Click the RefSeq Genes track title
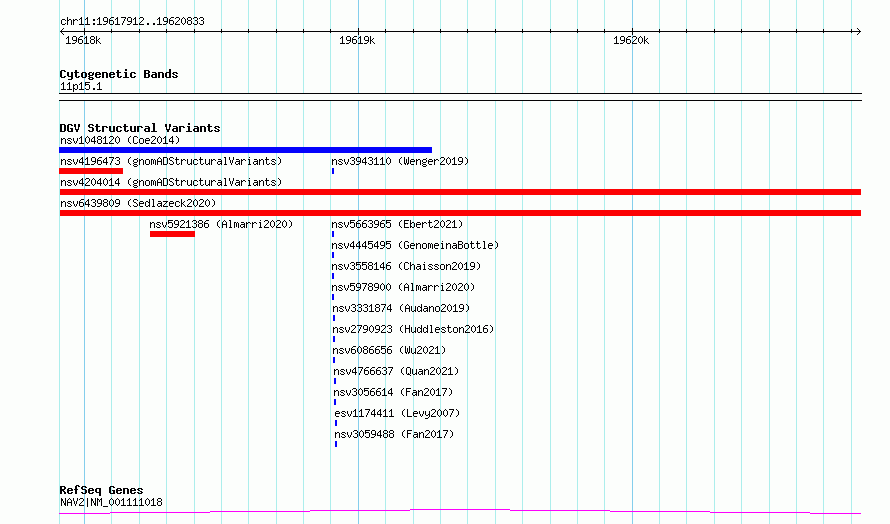 point(102,490)
